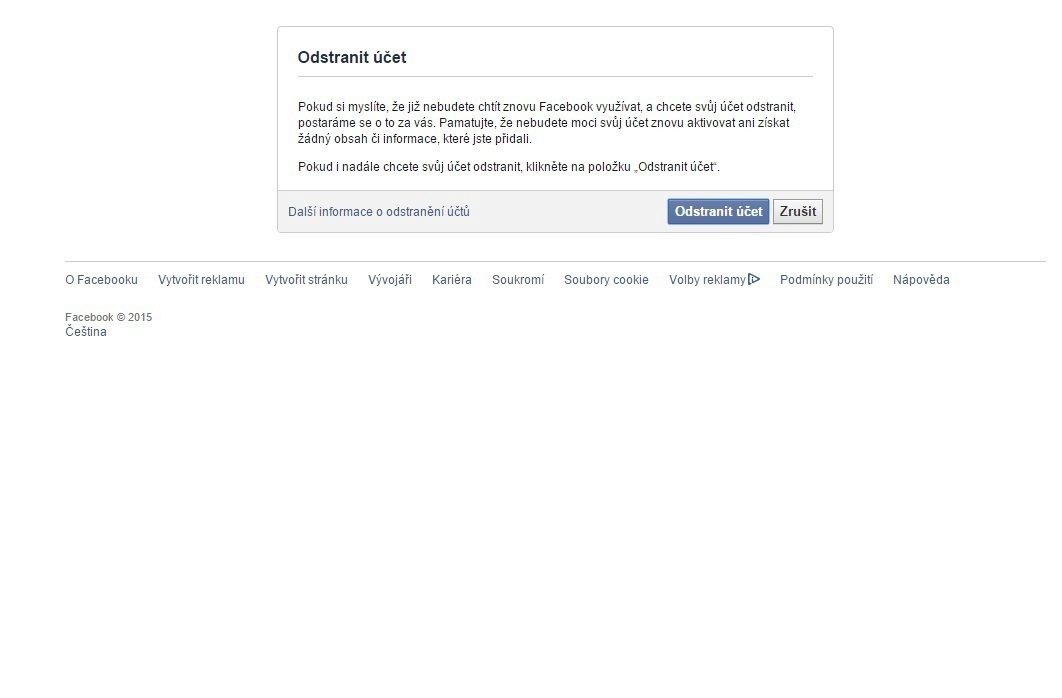
Task: Click the paragraph starting Pokud i nadále
Action: (509, 167)
